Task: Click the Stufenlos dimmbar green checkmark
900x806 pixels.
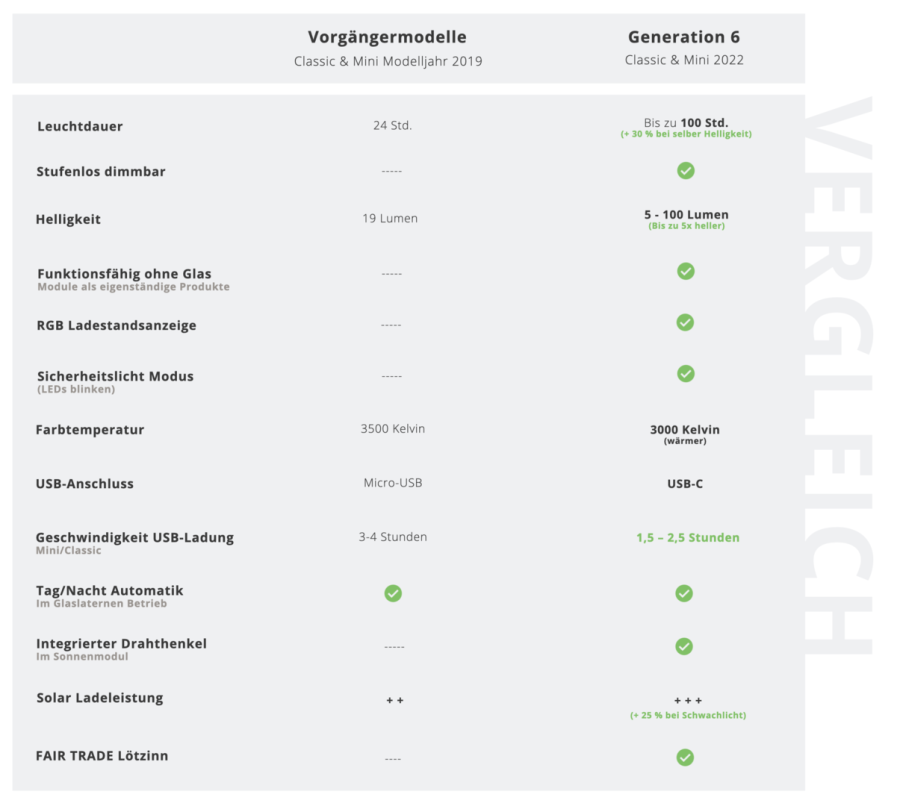Action: (685, 171)
